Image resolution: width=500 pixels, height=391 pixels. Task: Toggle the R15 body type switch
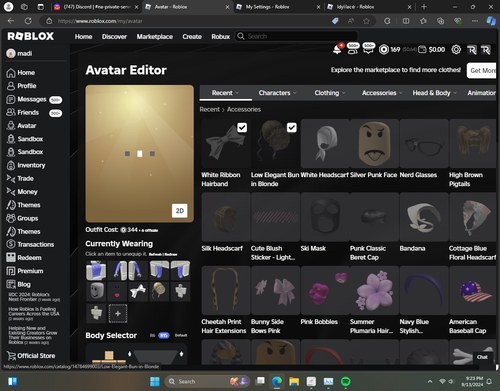point(164,335)
